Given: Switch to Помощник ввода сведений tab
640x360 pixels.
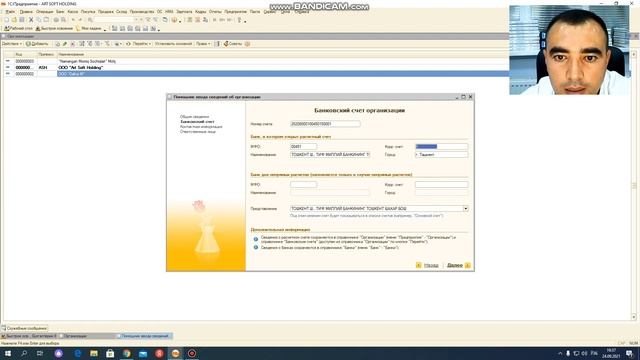Looking at the screenshot, I should tap(144, 336).
